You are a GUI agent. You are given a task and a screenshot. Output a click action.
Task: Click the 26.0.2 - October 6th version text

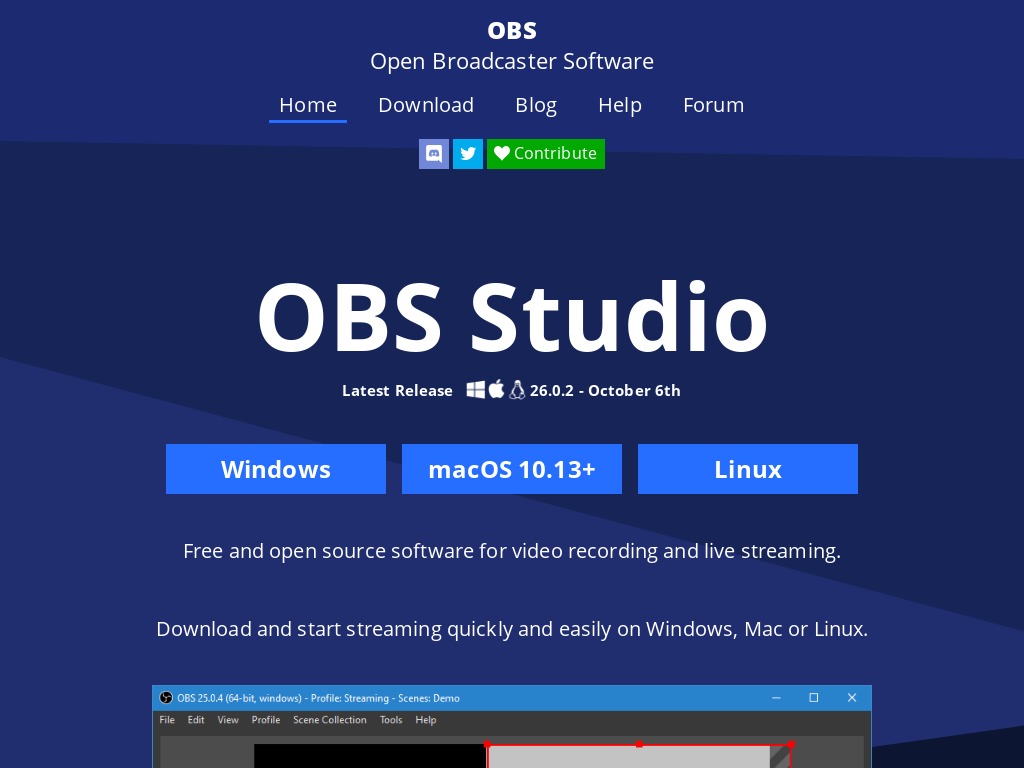click(605, 391)
